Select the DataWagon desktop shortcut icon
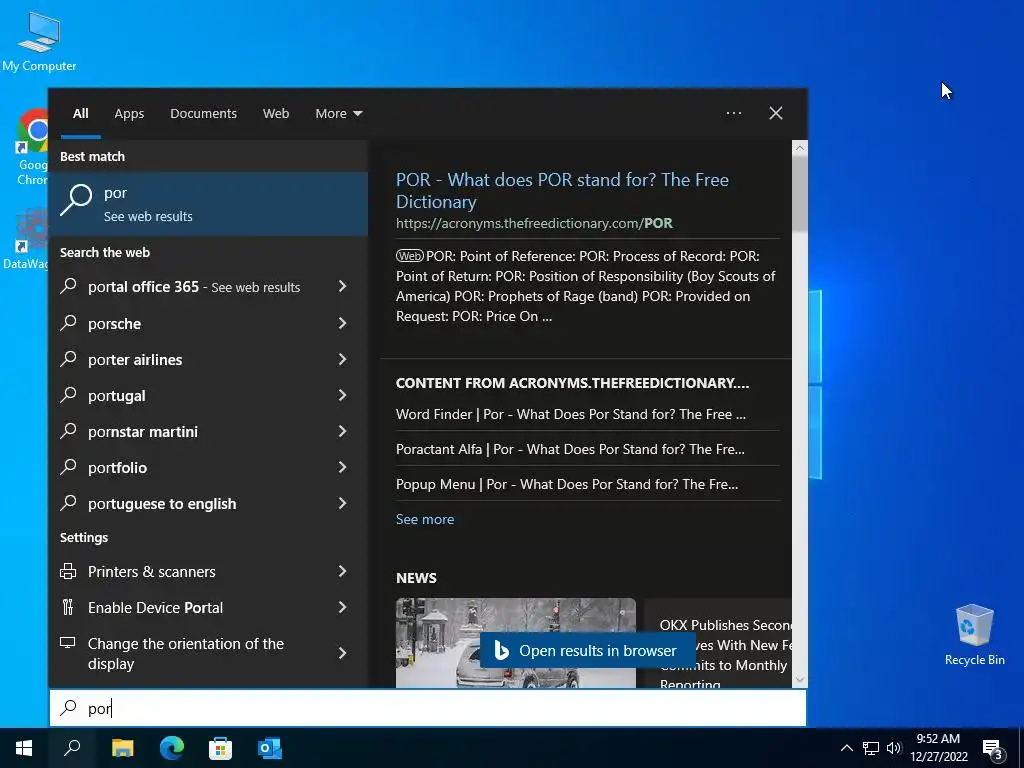This screenshot has height=768, width=1024. (26, 238)
